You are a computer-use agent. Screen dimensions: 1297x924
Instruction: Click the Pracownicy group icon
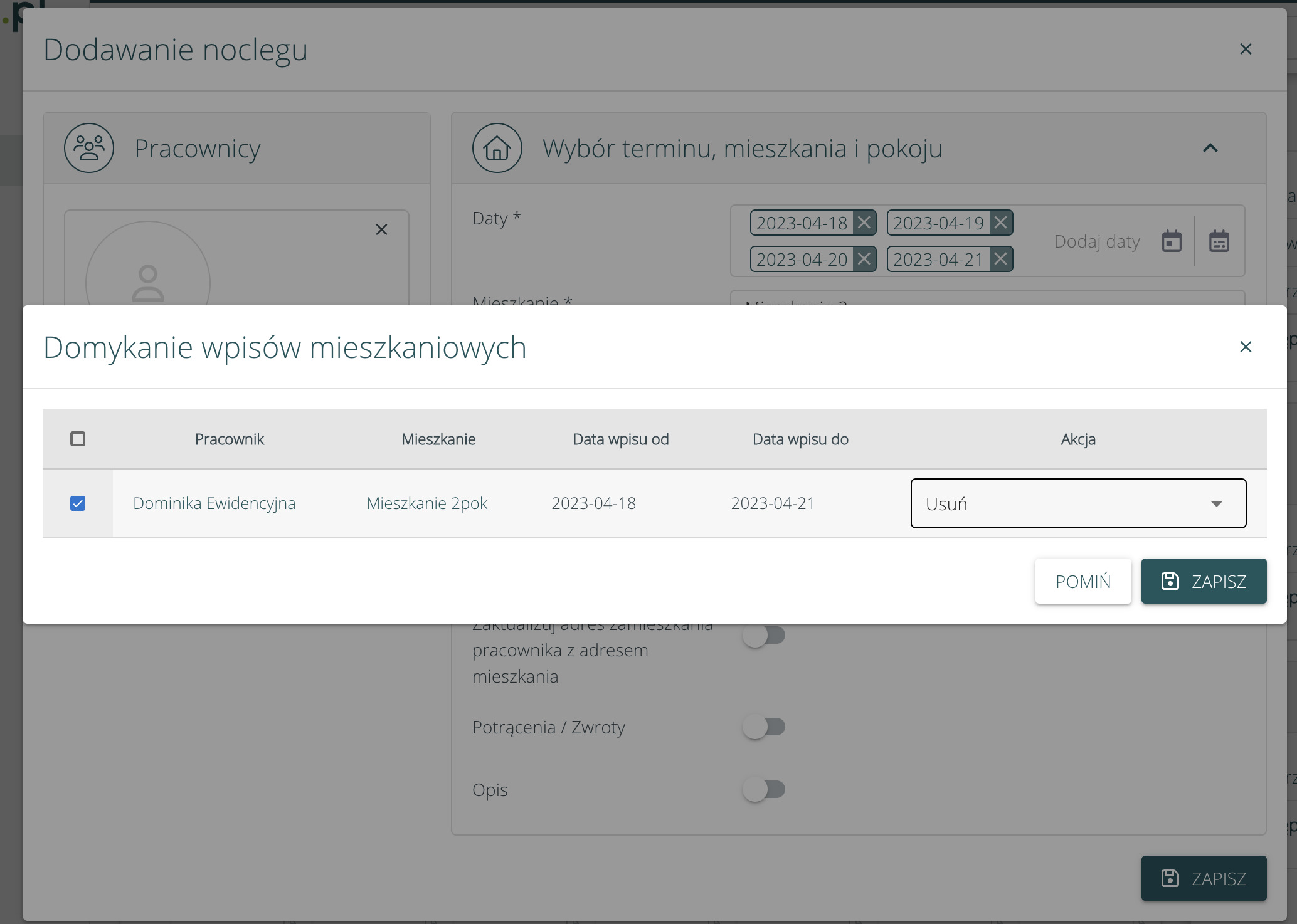coord(89,149)
